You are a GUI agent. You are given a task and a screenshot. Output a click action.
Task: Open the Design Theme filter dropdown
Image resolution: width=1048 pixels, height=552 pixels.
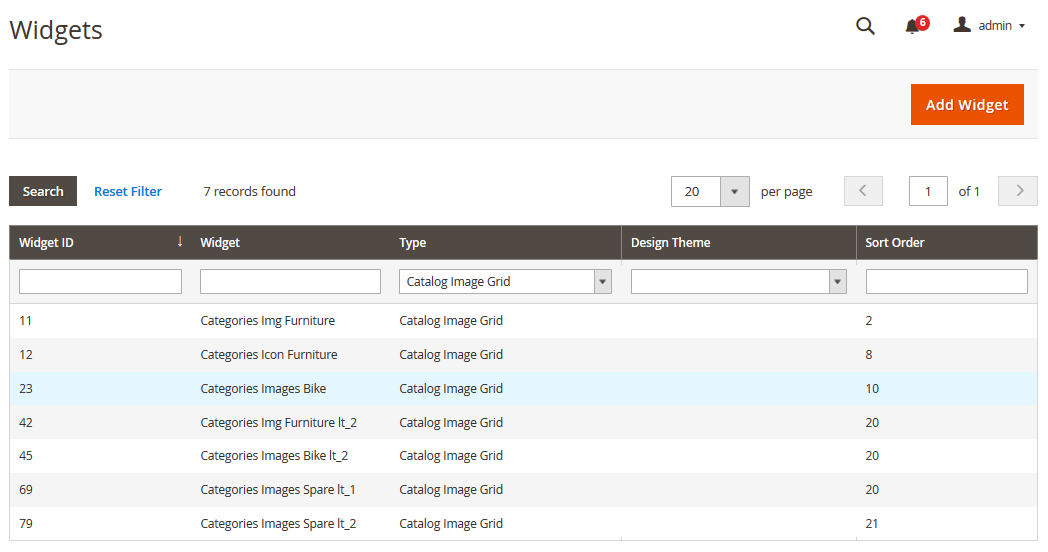pyautogui.click(x=739, y=281)
